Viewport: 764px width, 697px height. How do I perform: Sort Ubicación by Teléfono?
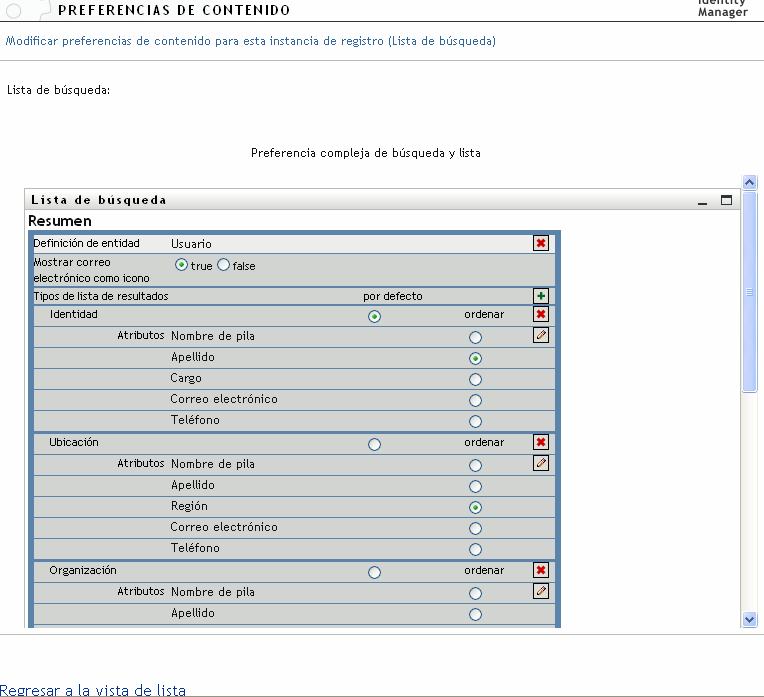pos(476,549)
